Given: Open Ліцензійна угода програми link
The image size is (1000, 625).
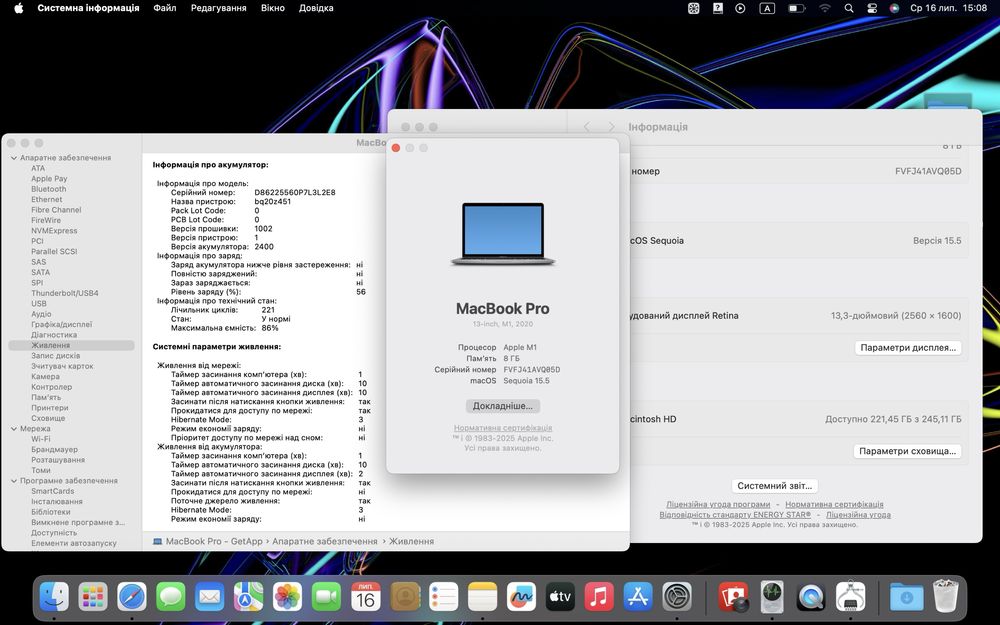Looking at the screenshot, I should click(718, 504).
